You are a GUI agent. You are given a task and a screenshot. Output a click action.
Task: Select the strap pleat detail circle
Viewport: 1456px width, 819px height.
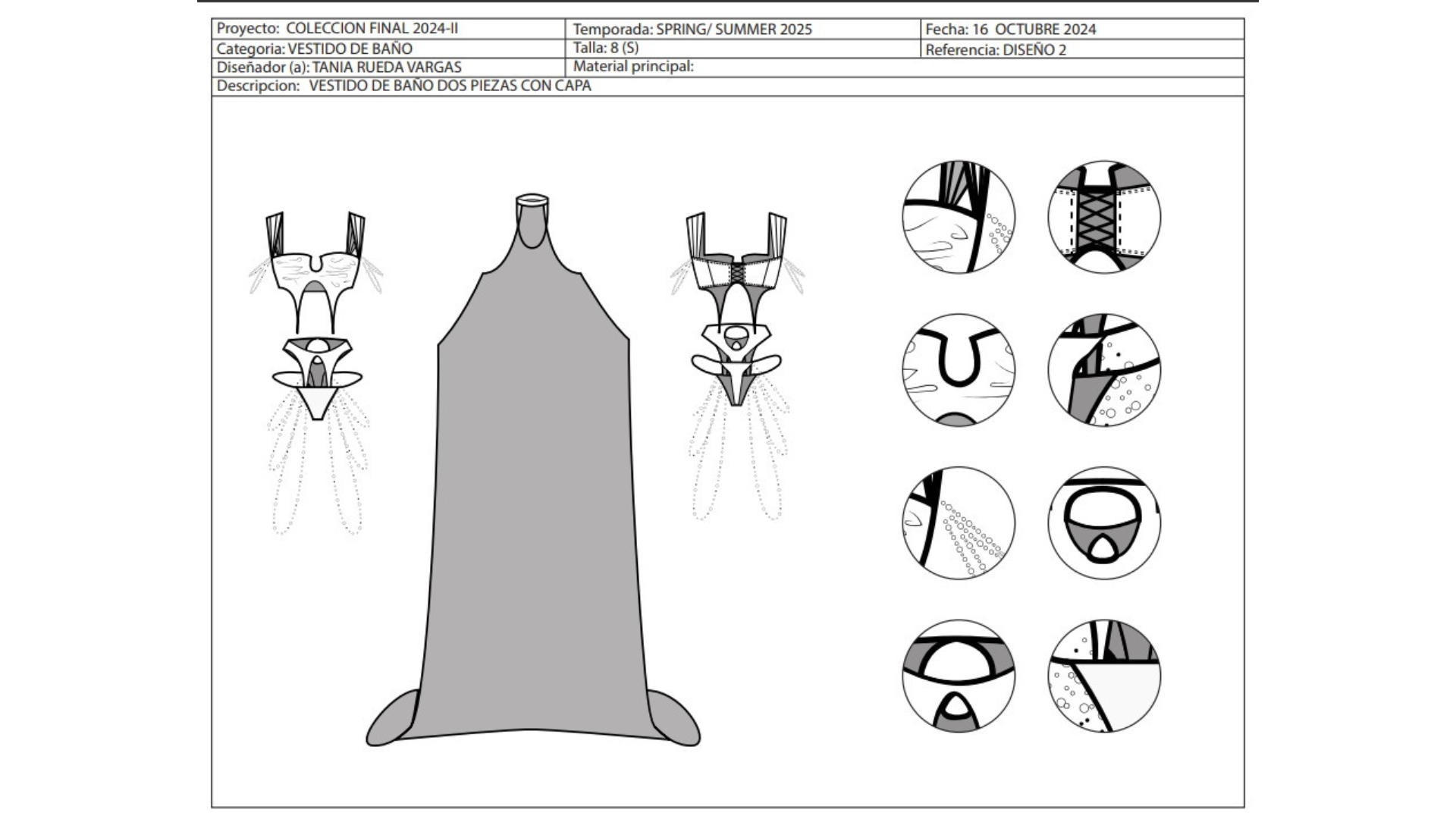coord(959,217)
